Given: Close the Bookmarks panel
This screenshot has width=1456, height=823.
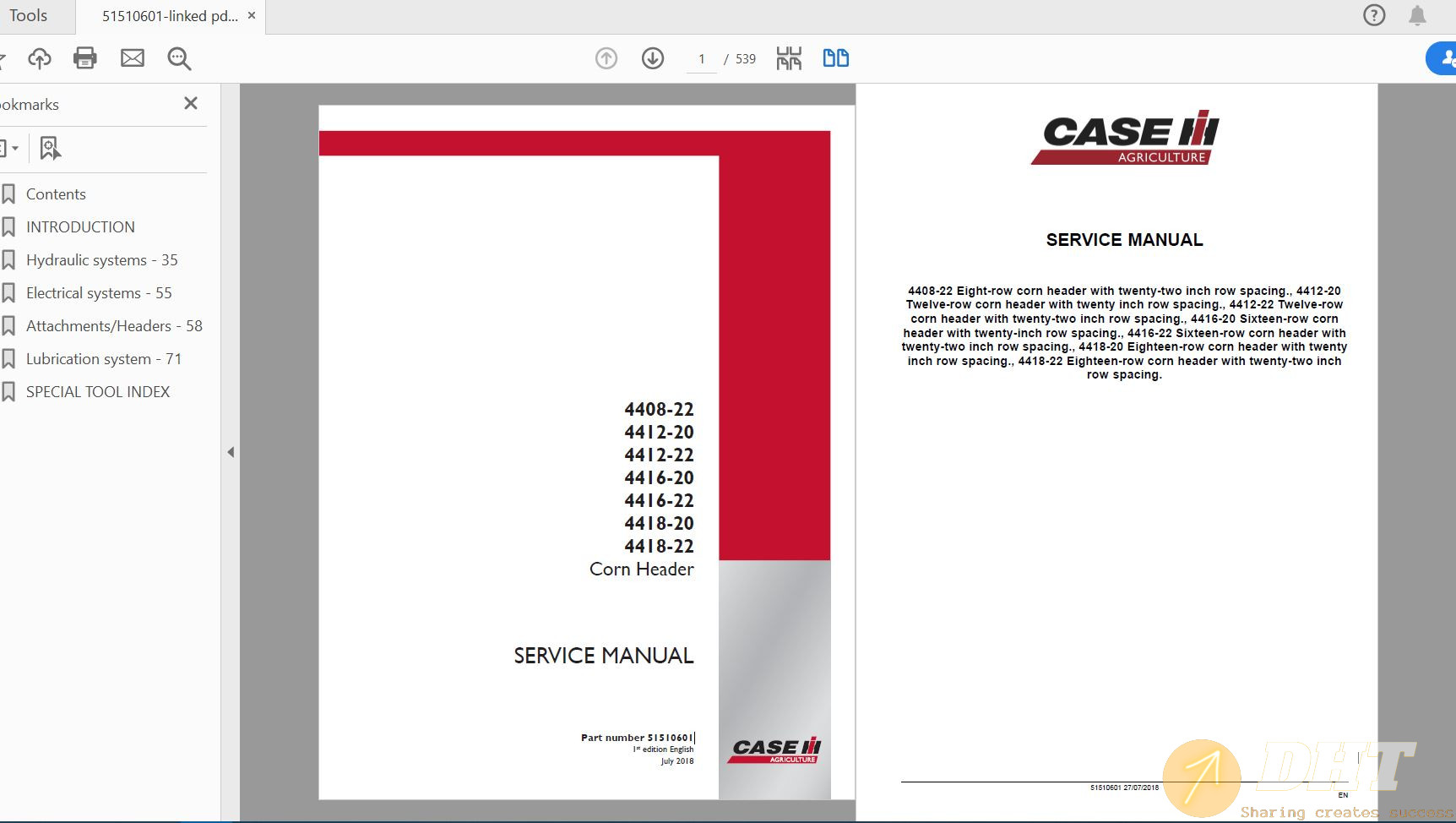Looking at the screenshot, I should (190, 103).
